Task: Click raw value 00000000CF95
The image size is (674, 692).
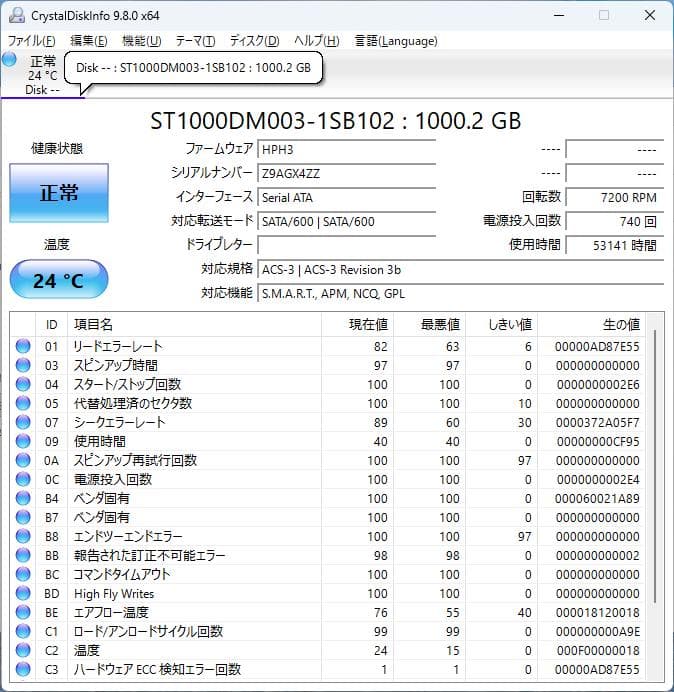Action: (x=598, y=441)
